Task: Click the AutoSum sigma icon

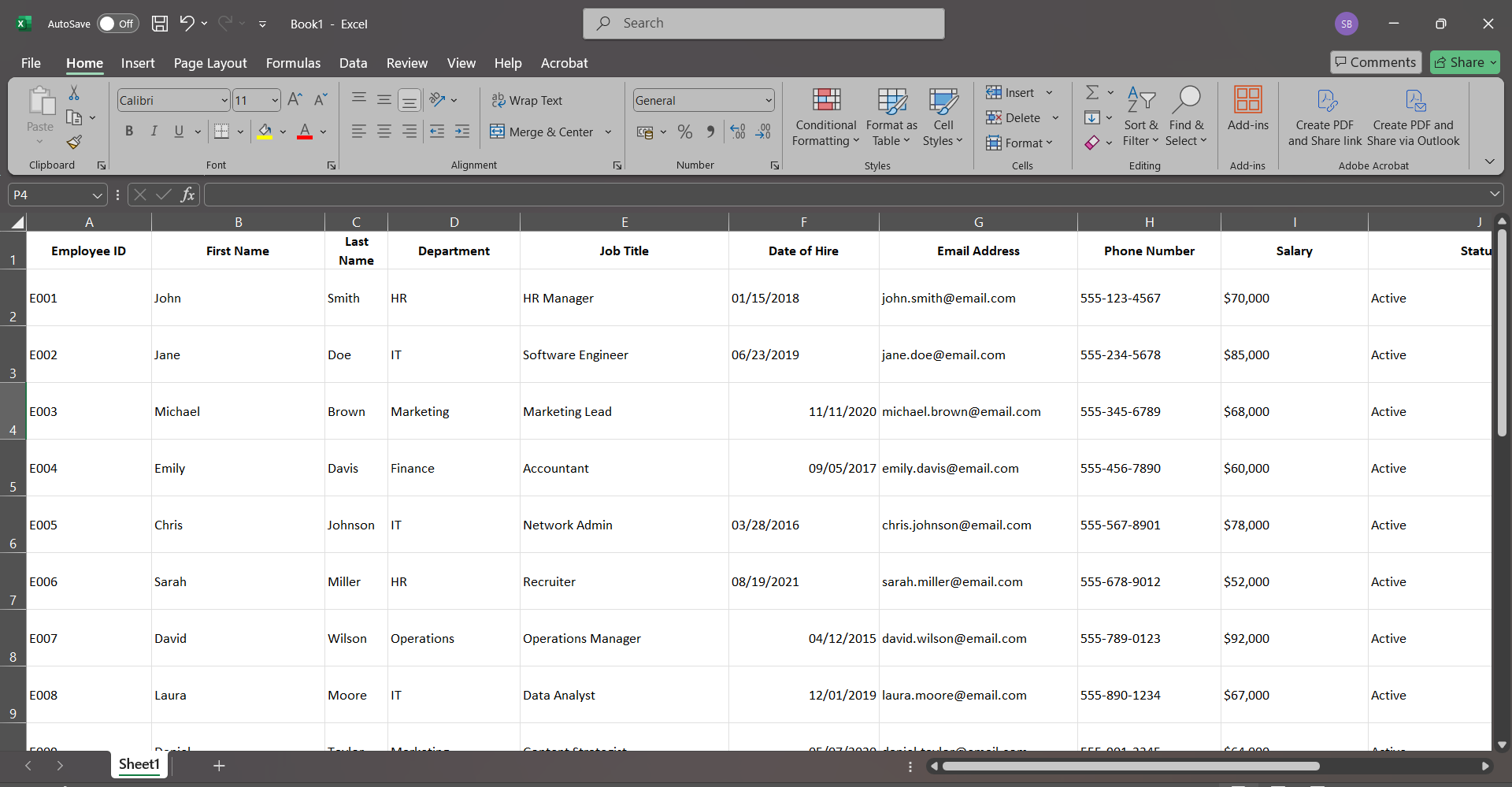Action: point(1092,93)
